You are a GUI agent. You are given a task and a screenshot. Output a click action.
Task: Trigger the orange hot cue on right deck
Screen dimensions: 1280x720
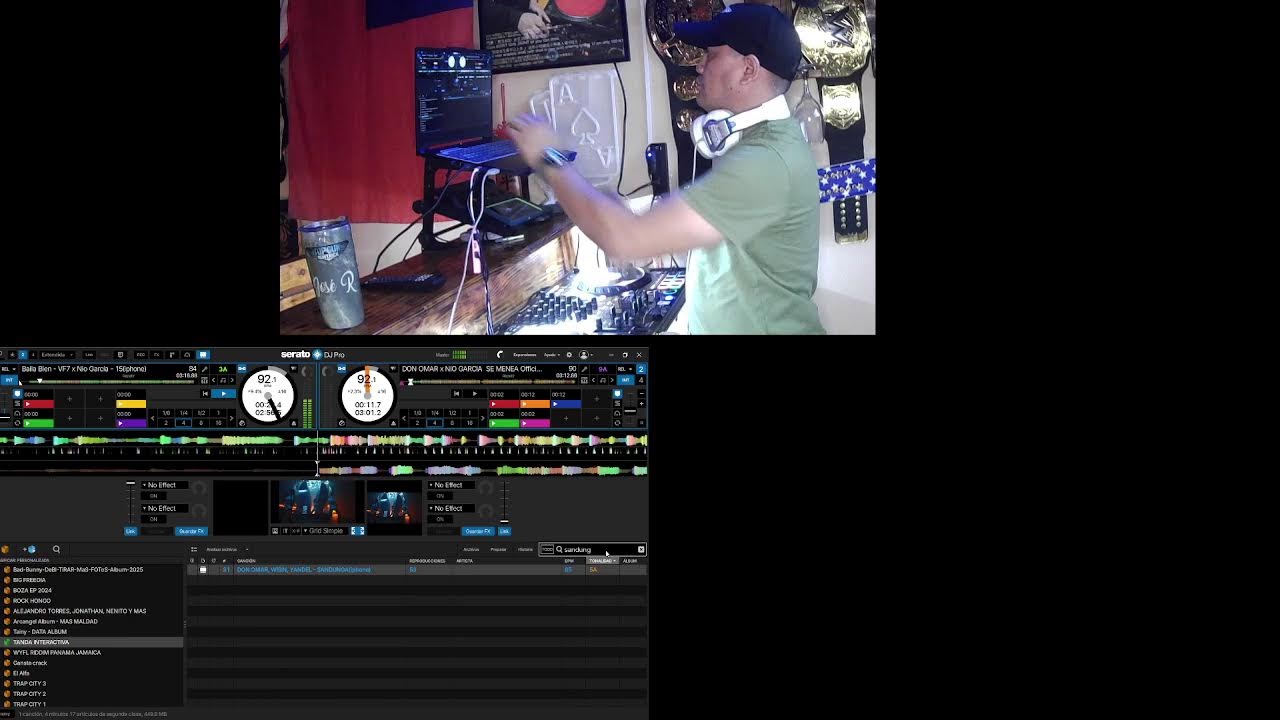tap(535, 404)
